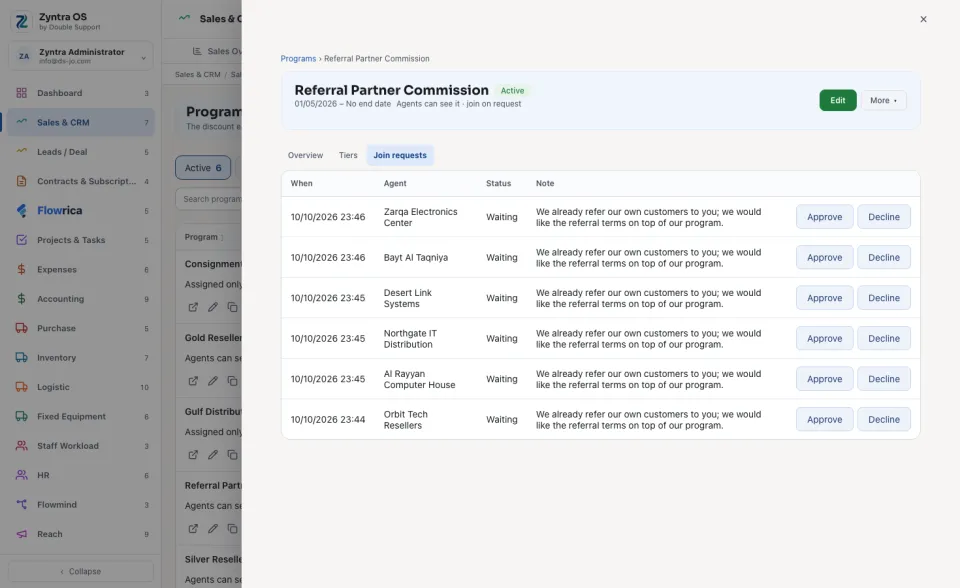
Task: Open Purchase truck icon
Action: (x=21, y=328)
